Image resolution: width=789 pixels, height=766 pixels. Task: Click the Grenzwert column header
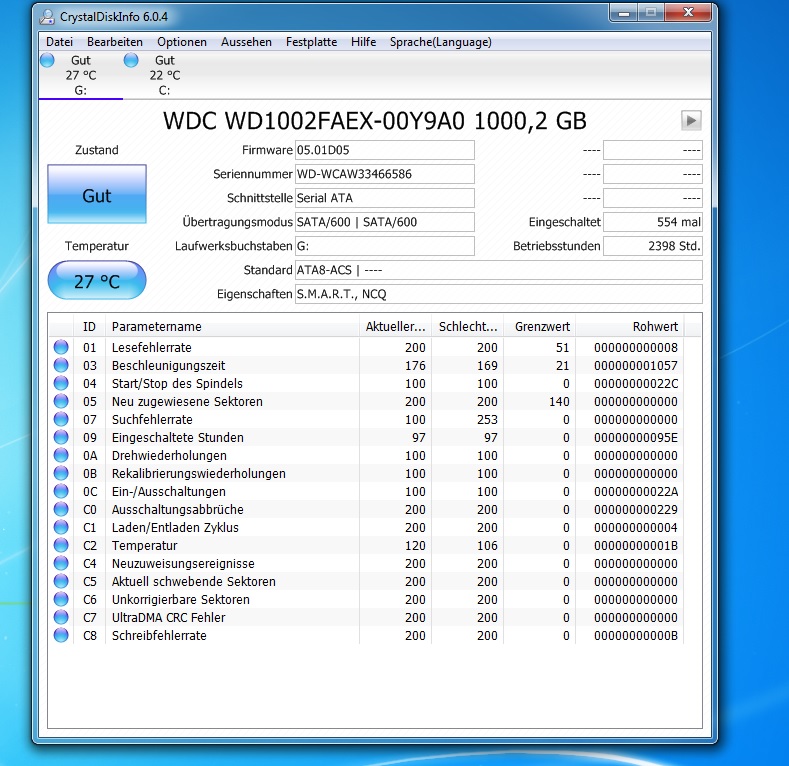point(539,327)
